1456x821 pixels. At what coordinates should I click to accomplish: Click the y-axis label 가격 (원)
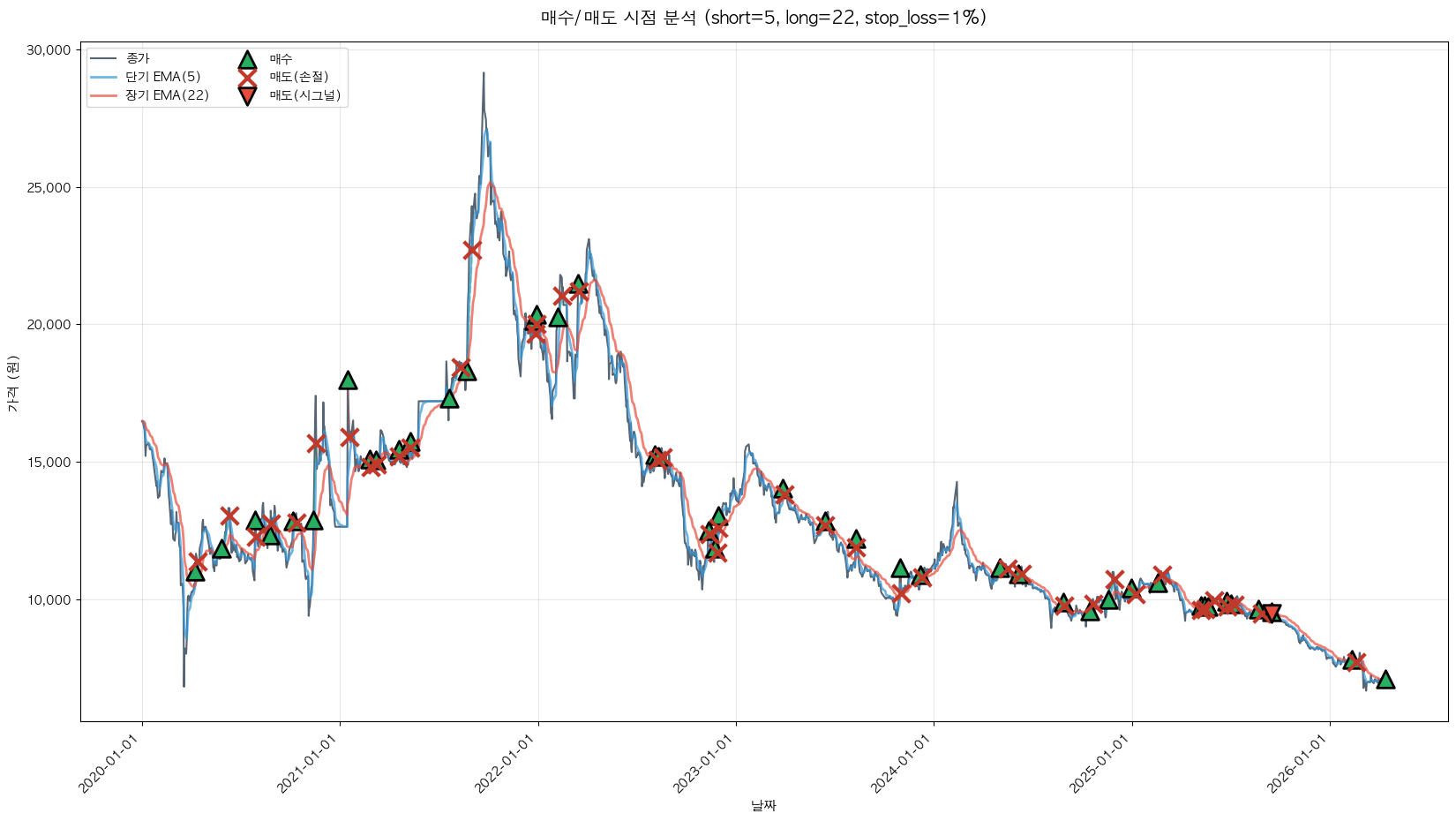point(12,382)
